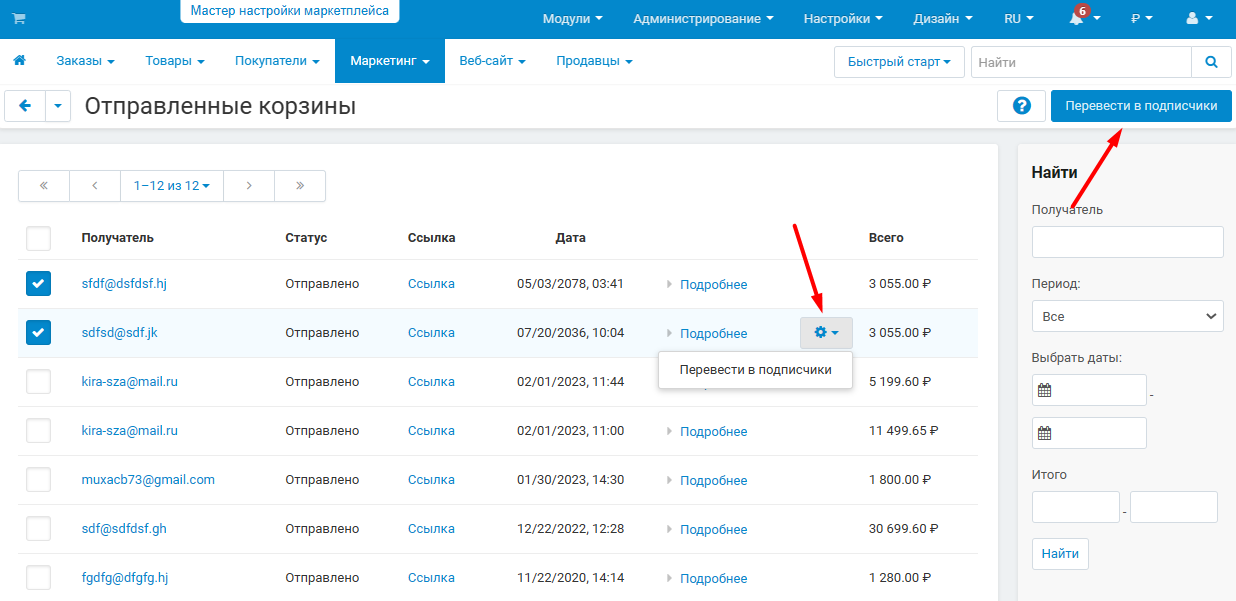Viewport: 1236px width, 601px height.
Task: Open the ₽ currency selector
Action: tap(1141, 19)
